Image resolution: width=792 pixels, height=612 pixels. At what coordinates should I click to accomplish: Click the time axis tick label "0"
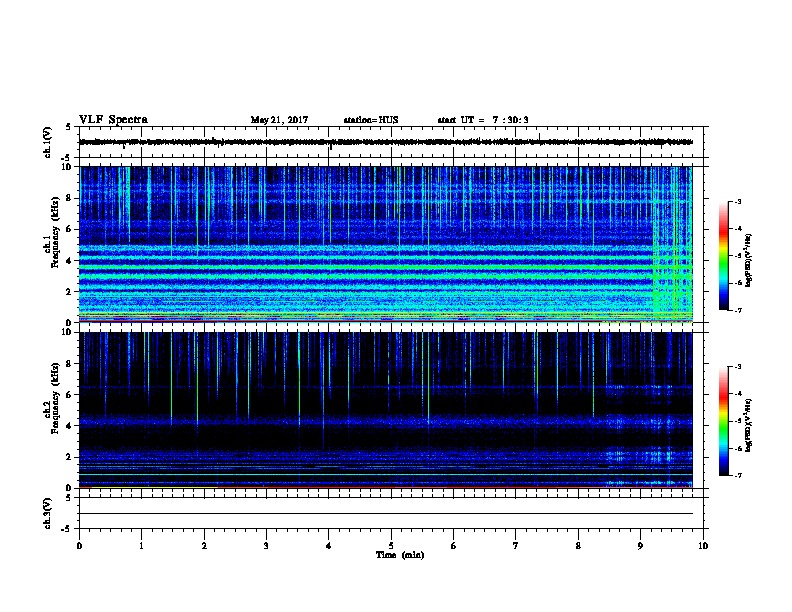[x=79, y=546]
